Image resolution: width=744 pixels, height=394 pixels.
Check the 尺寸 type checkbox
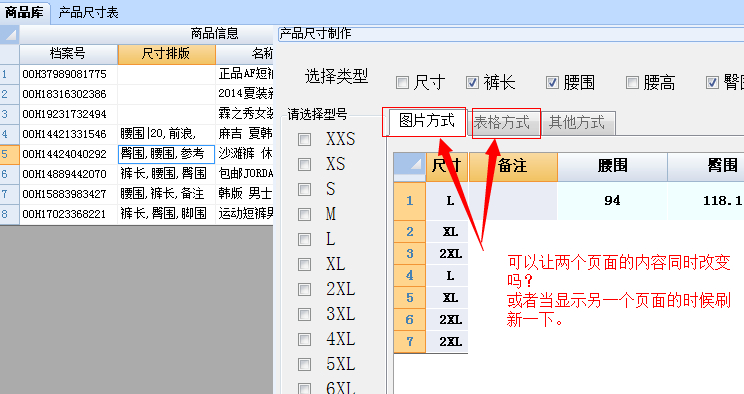click(402, 83)
